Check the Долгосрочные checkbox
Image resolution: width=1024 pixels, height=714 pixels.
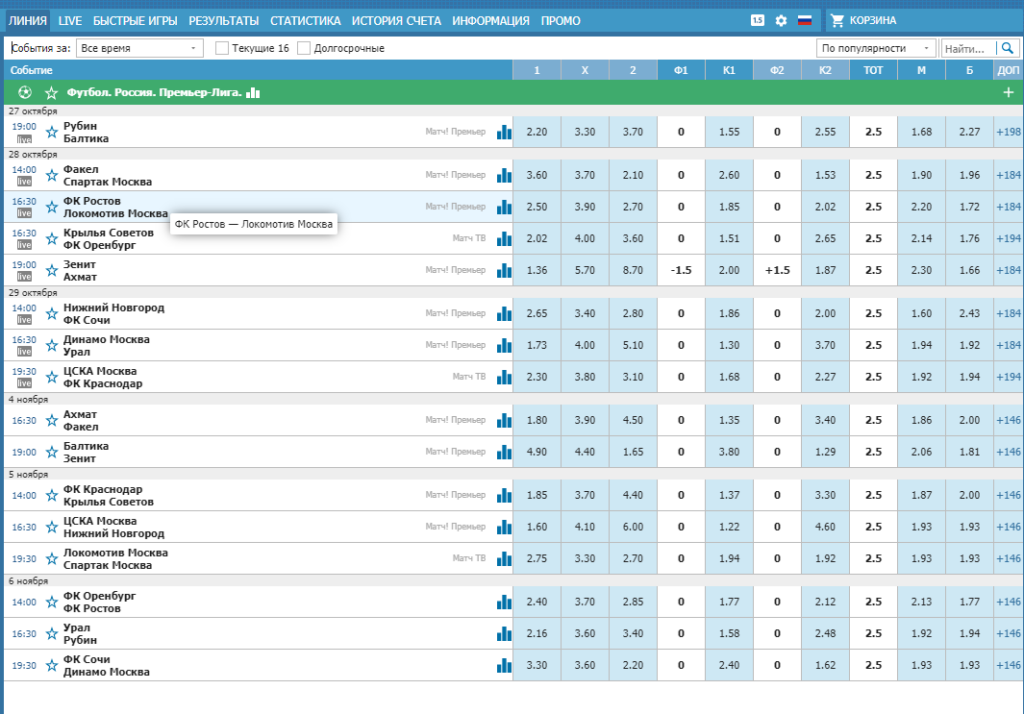[x=304, y=48]
